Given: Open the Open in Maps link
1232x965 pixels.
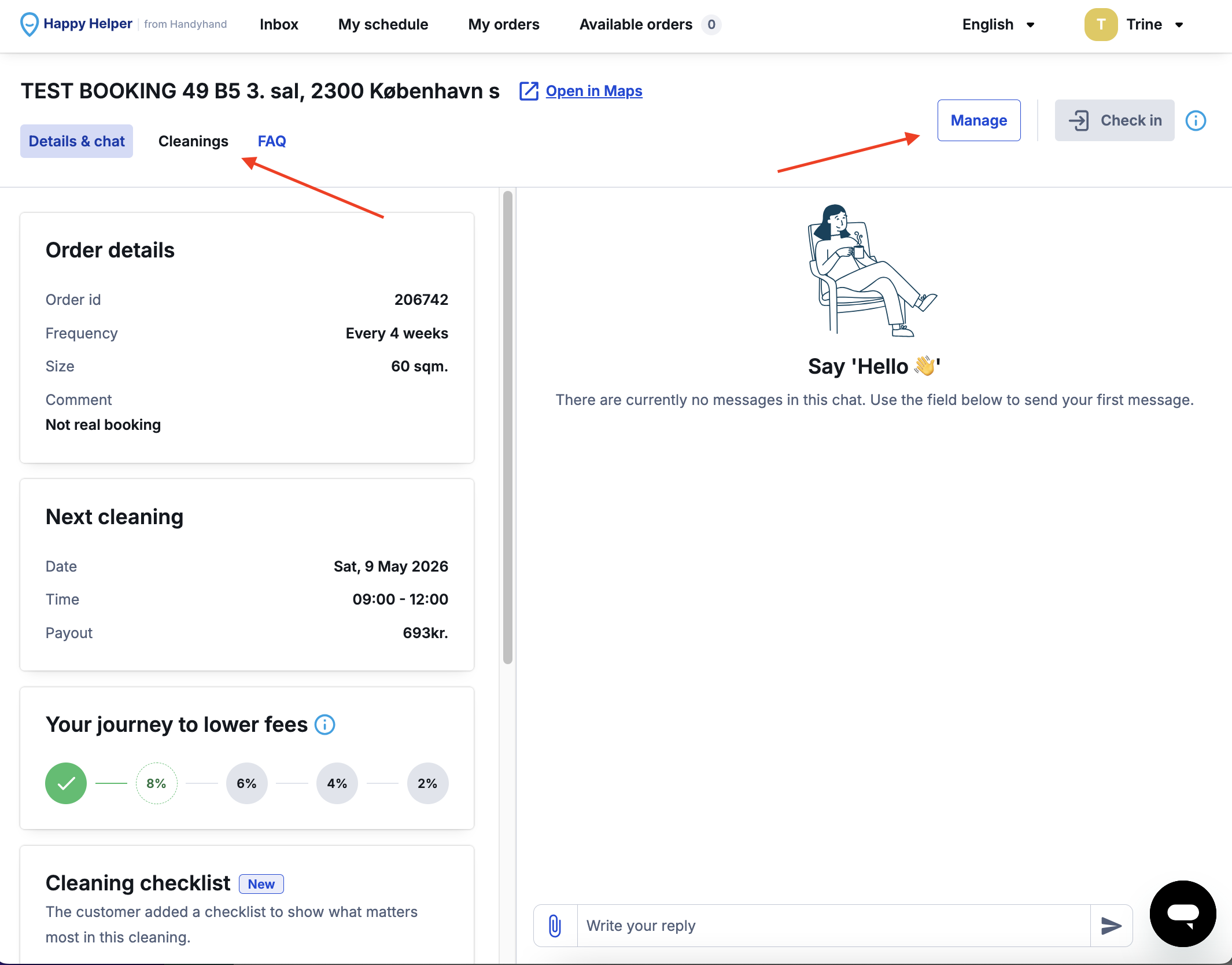Looking at the screenshot, I should pyautogui.click(x=594, y=91).
